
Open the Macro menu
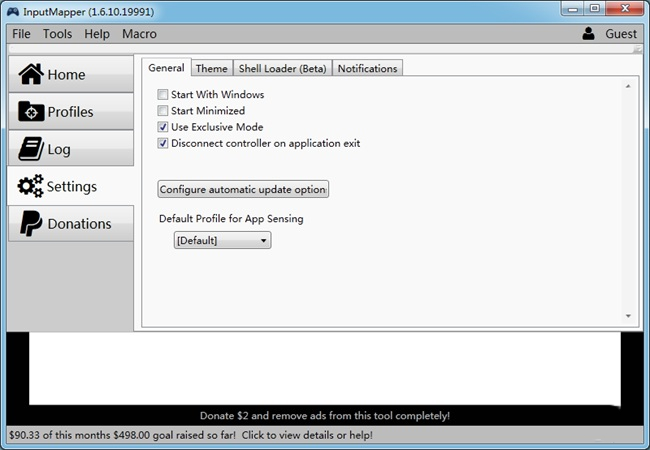pyautogui.click(x=139, y=34)
